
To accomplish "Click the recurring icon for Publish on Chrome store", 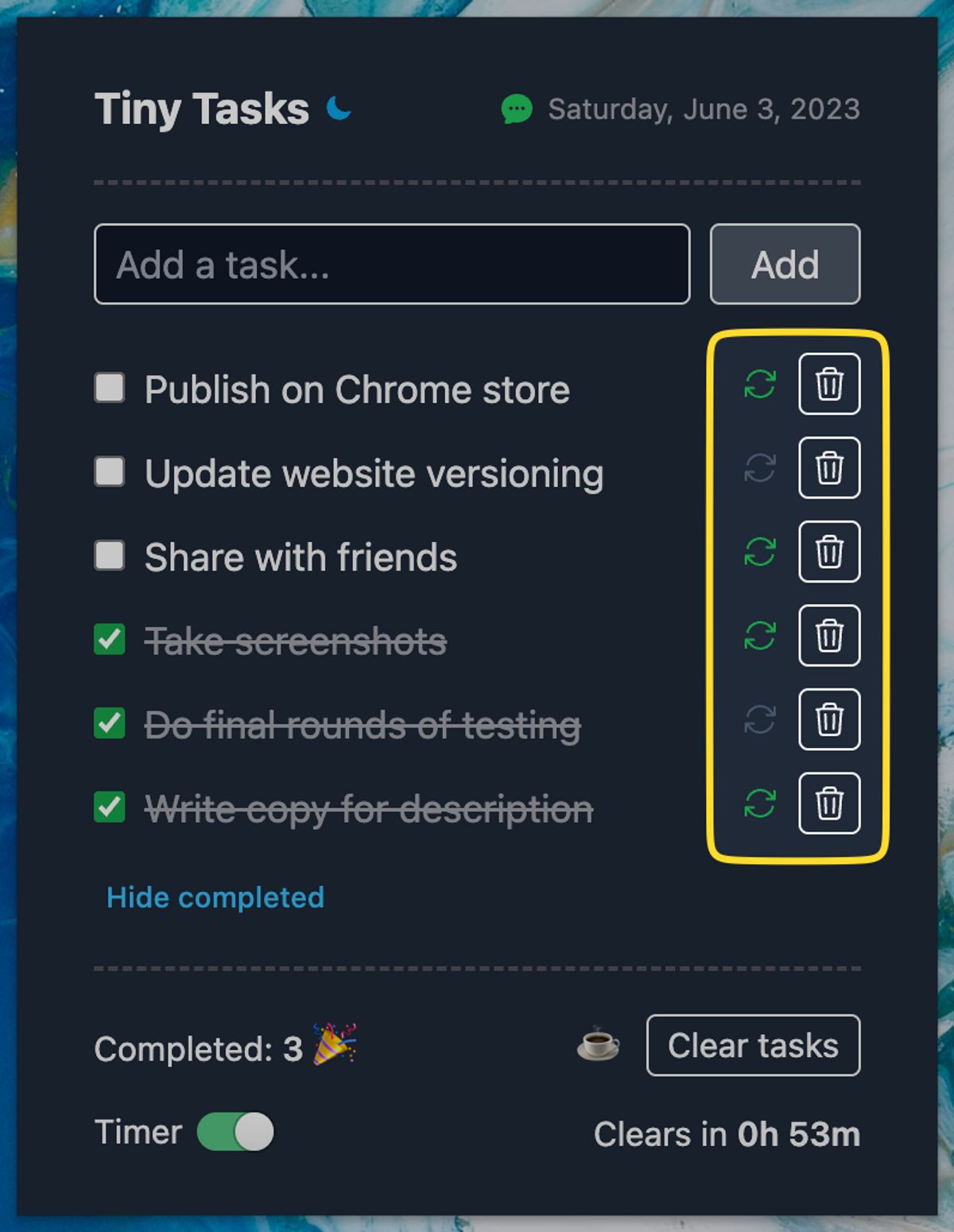I will point(761,384).
